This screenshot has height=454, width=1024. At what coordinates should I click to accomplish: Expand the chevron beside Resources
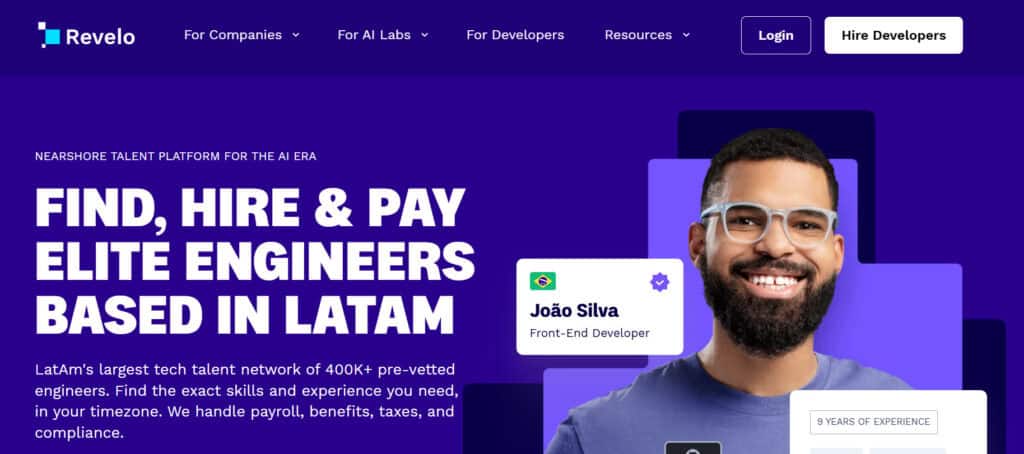[x=686, y=35]
